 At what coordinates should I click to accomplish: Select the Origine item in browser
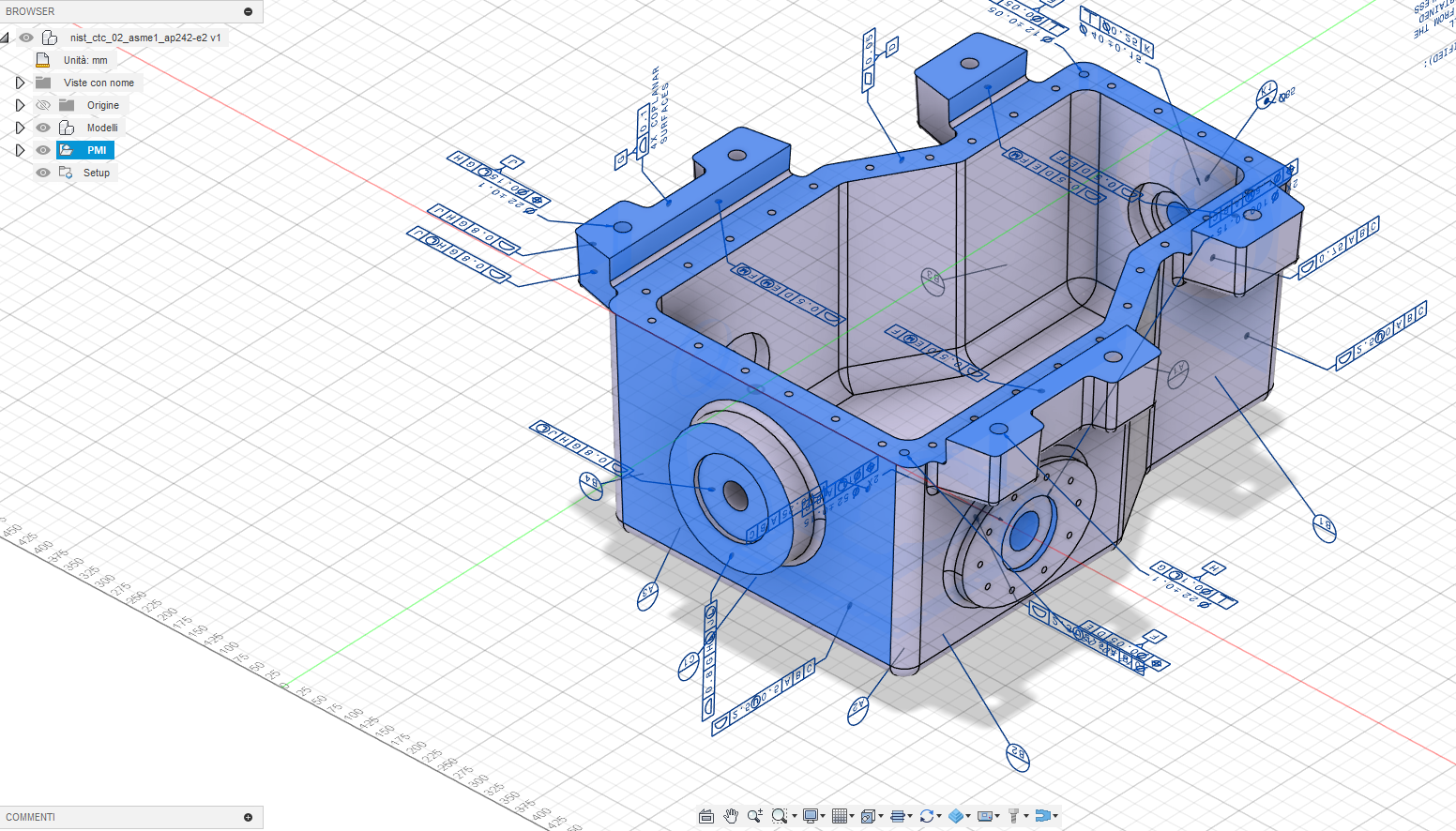(103, 105)
